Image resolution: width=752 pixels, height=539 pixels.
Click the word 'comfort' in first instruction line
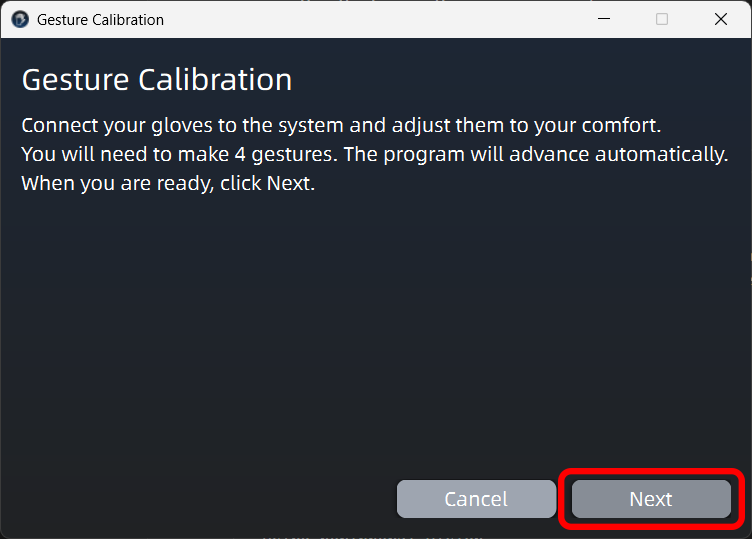(621, 126)
